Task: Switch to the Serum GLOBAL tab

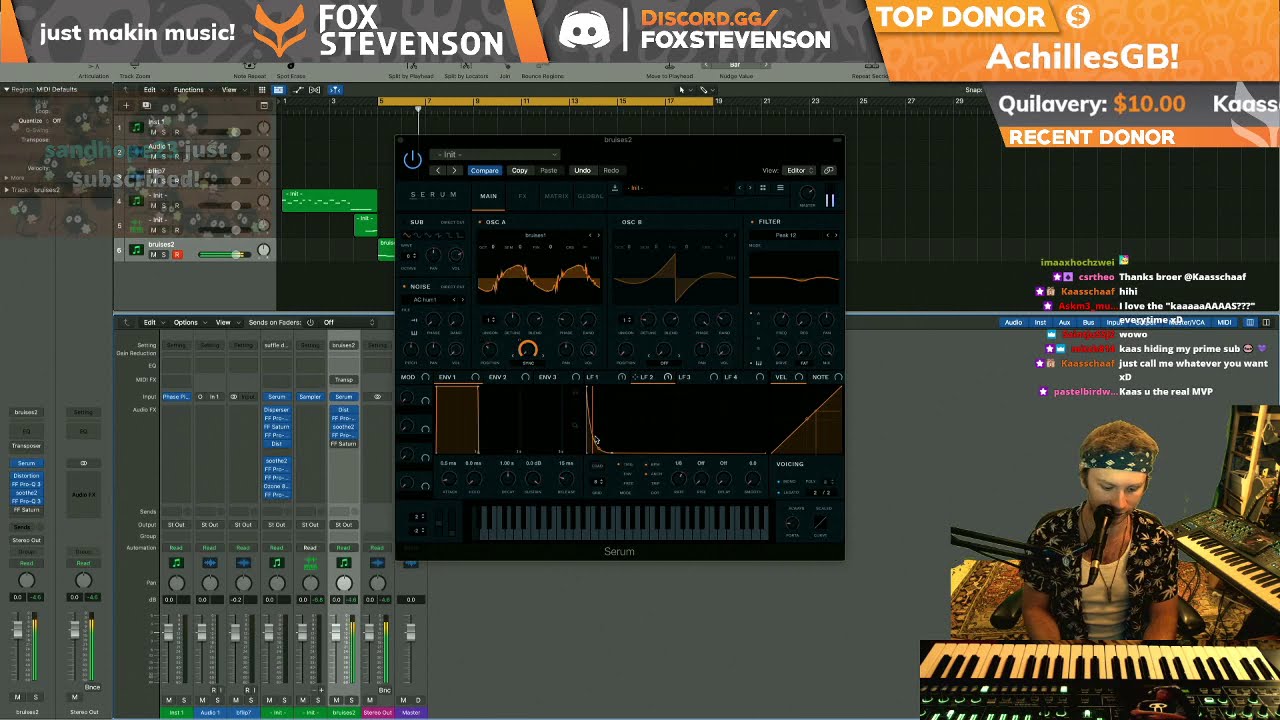Action: (x=590, y=196)
